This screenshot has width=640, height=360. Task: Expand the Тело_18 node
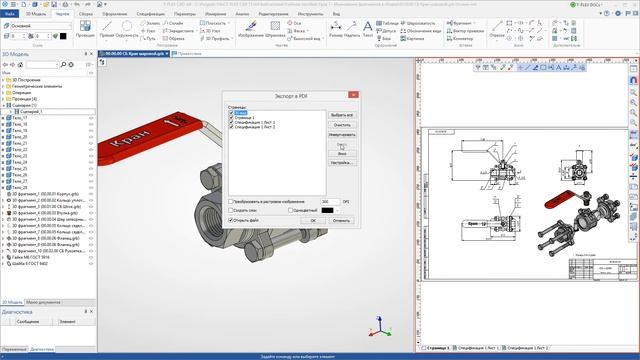tap(3, 124)
